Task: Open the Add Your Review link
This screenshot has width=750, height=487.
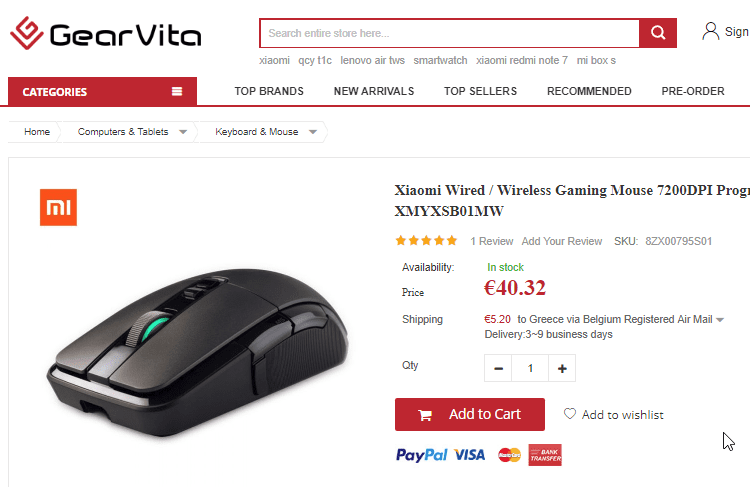Action: point(562,241)
